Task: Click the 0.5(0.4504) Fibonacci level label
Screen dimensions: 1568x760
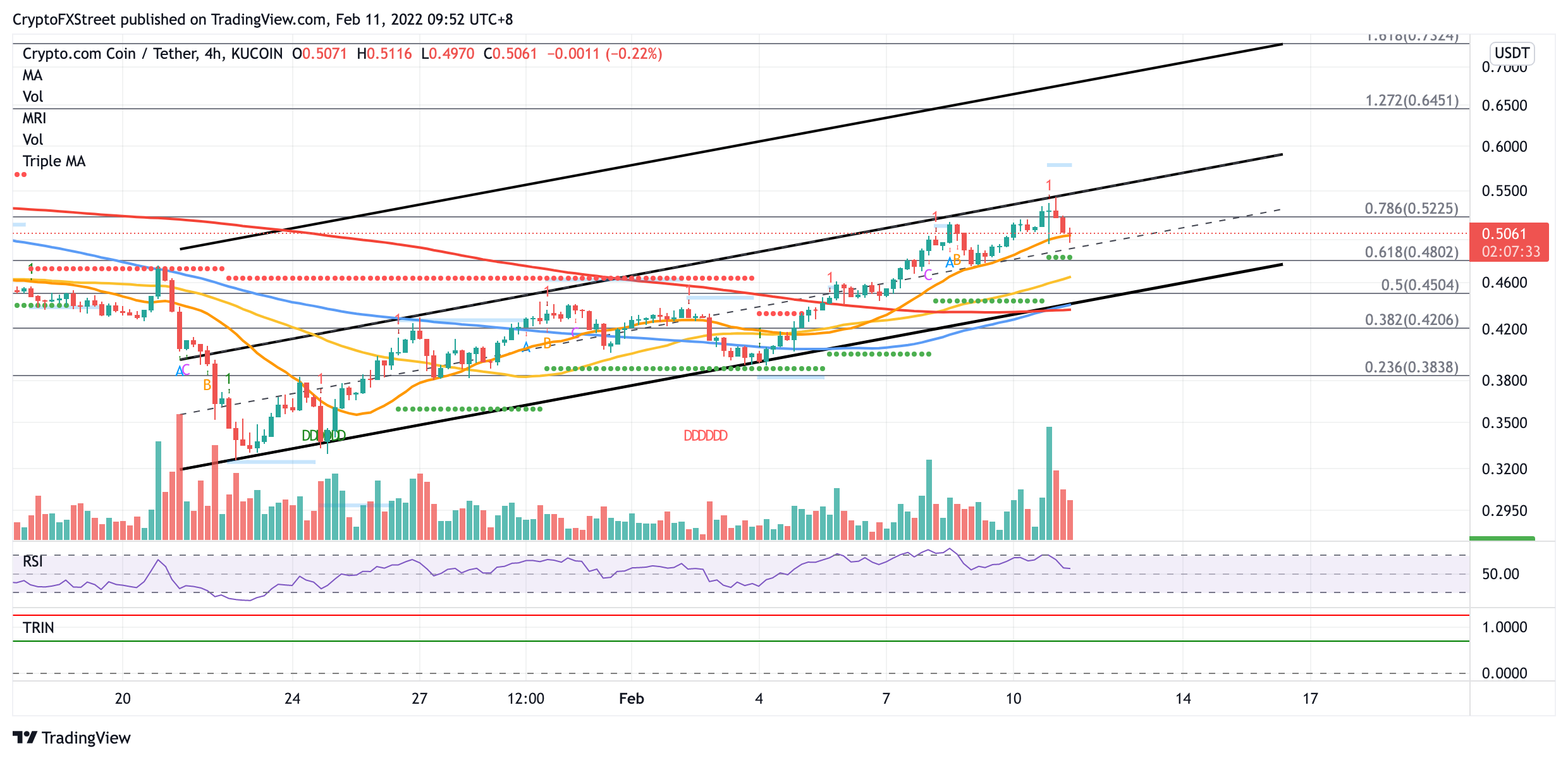Action: [x=1420, y=285]
